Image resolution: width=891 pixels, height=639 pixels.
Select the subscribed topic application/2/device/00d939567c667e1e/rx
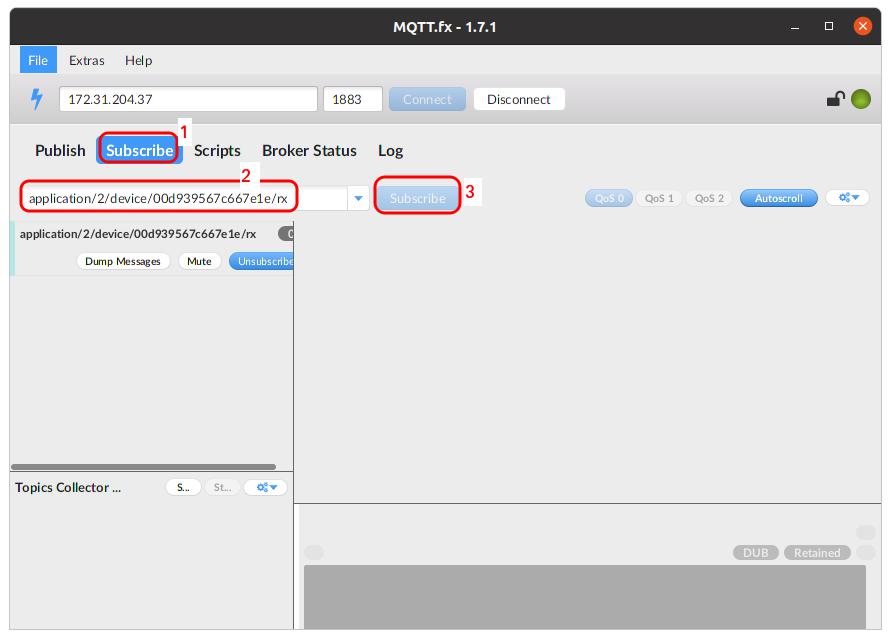(x=138, y=234)
